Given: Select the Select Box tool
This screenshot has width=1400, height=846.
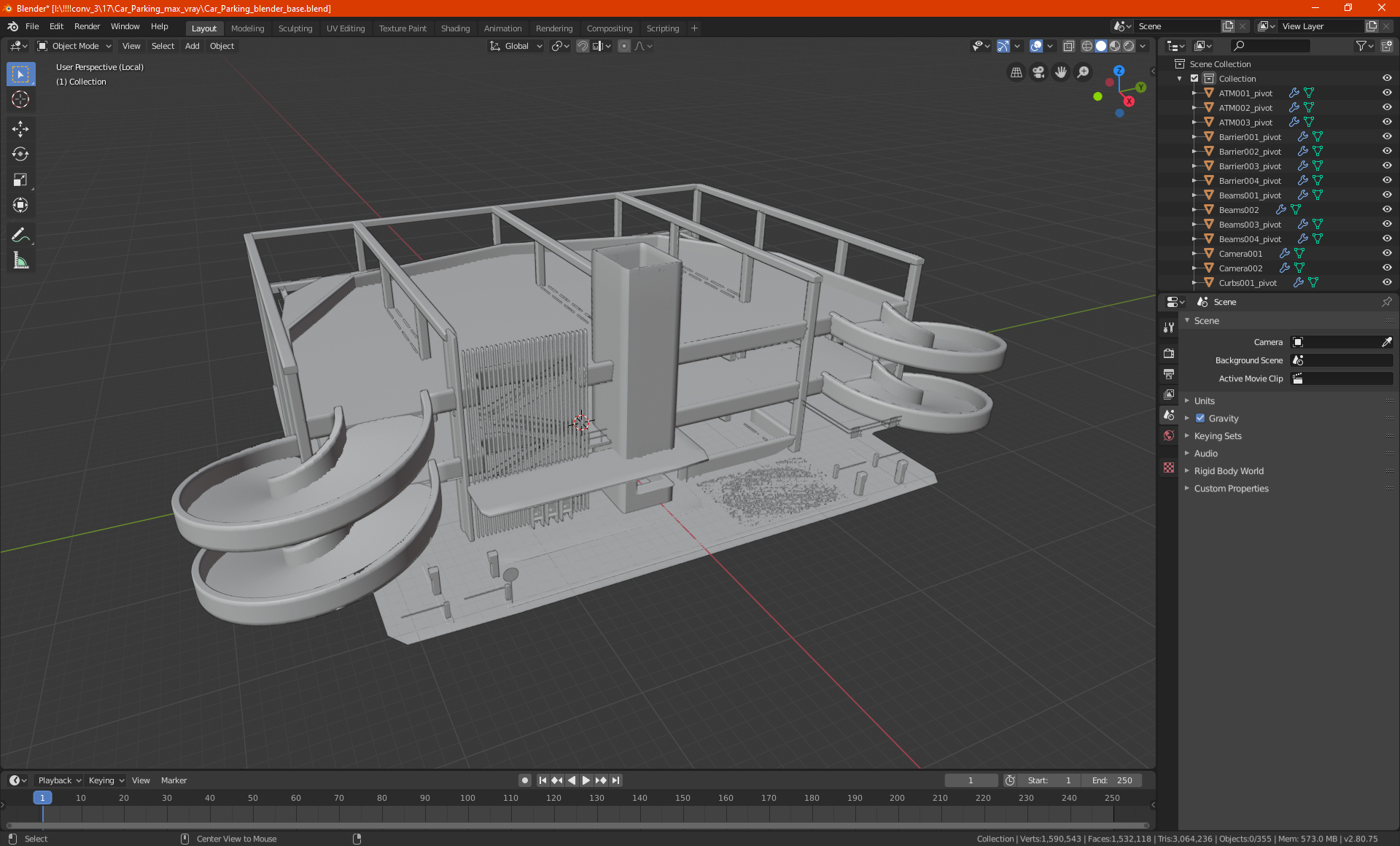Looking at the screenshot, I should (20, 74).
